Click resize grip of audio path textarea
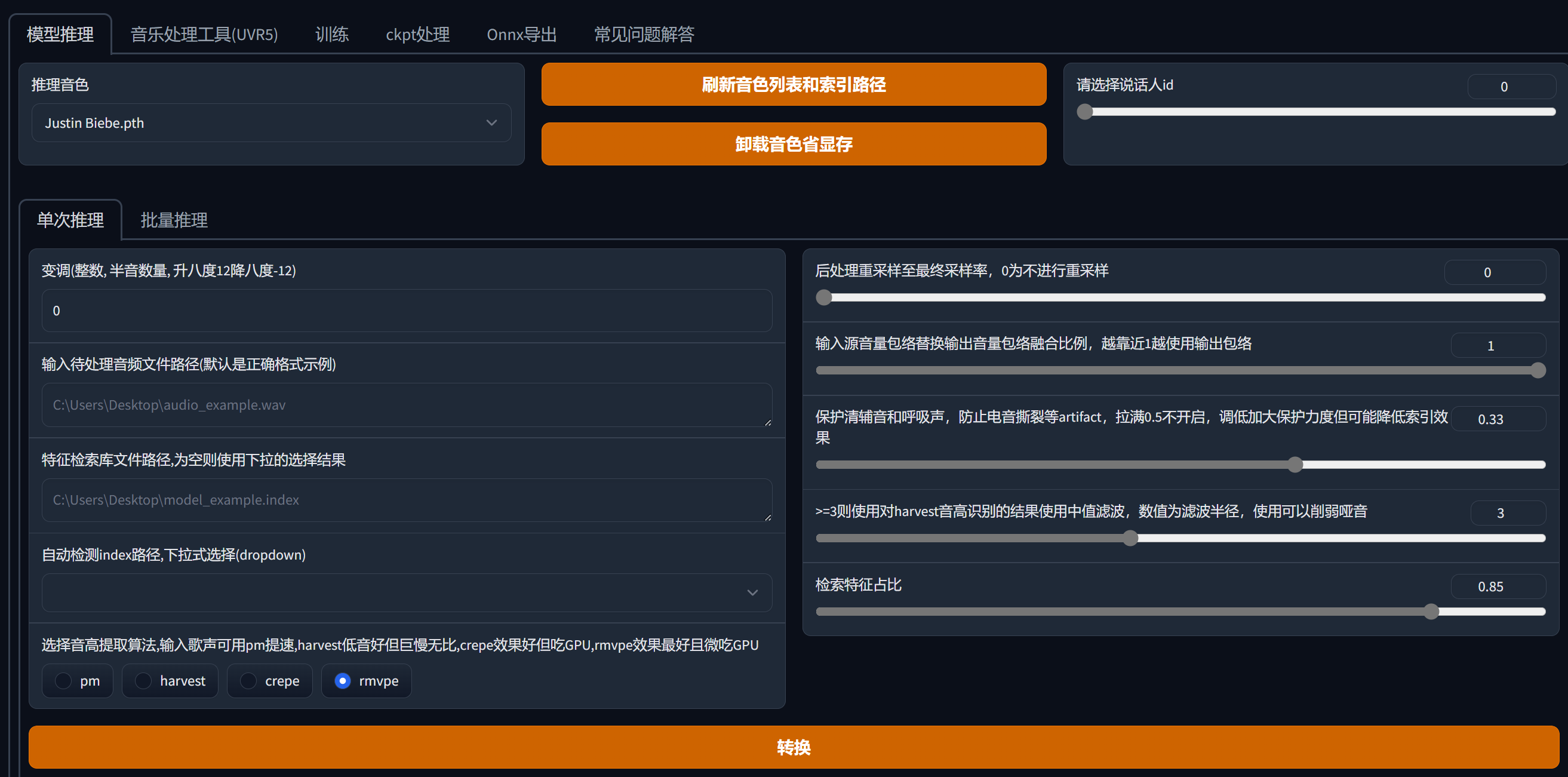1568x777 pixels. (767, 422)
